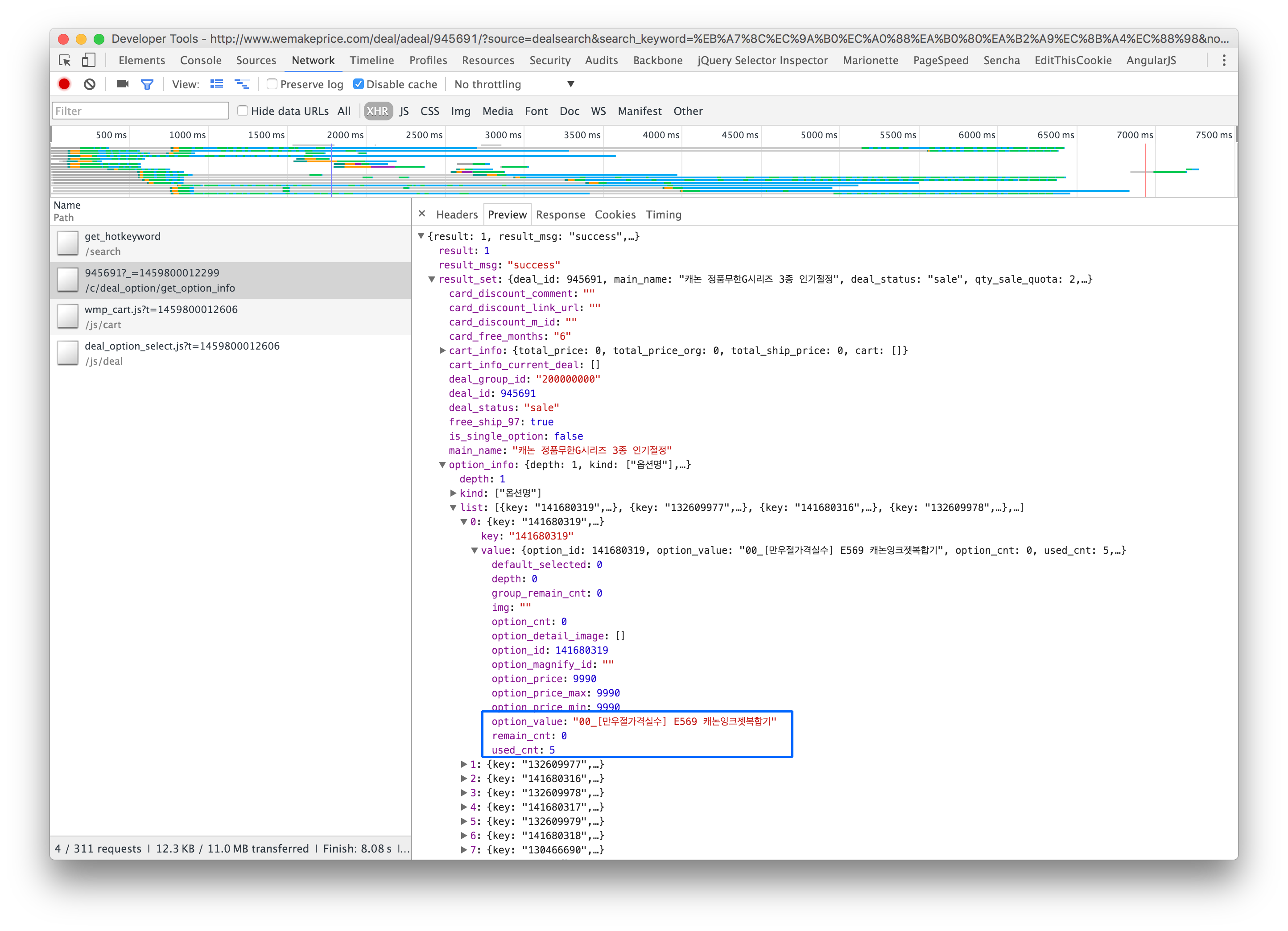Check Hide data URLs checkbox
1288x931 pixels.
coord(243,111)
